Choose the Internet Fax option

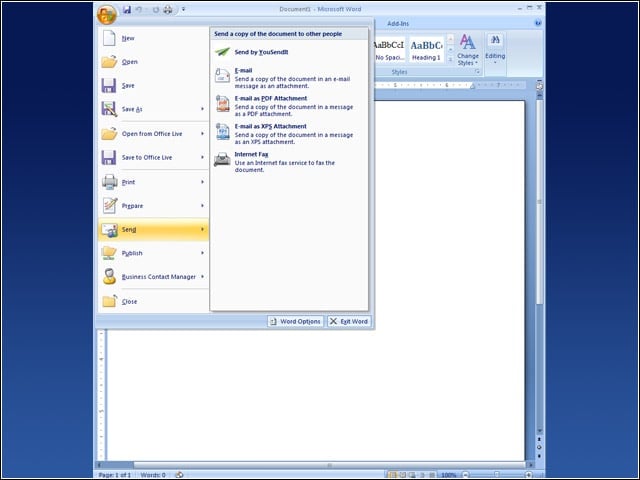point(289,162)
